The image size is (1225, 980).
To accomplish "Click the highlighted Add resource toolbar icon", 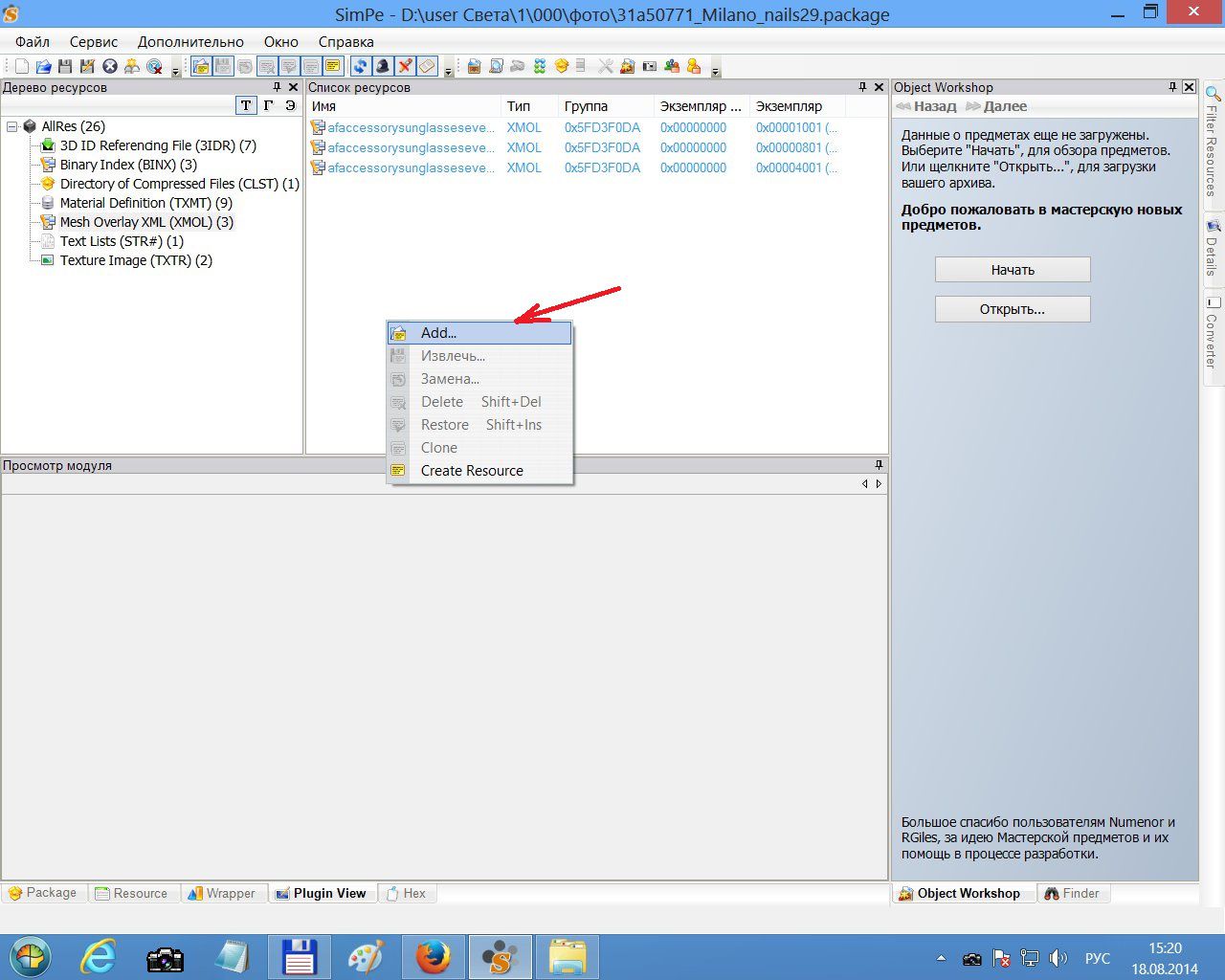I will (x=201, y=66).
